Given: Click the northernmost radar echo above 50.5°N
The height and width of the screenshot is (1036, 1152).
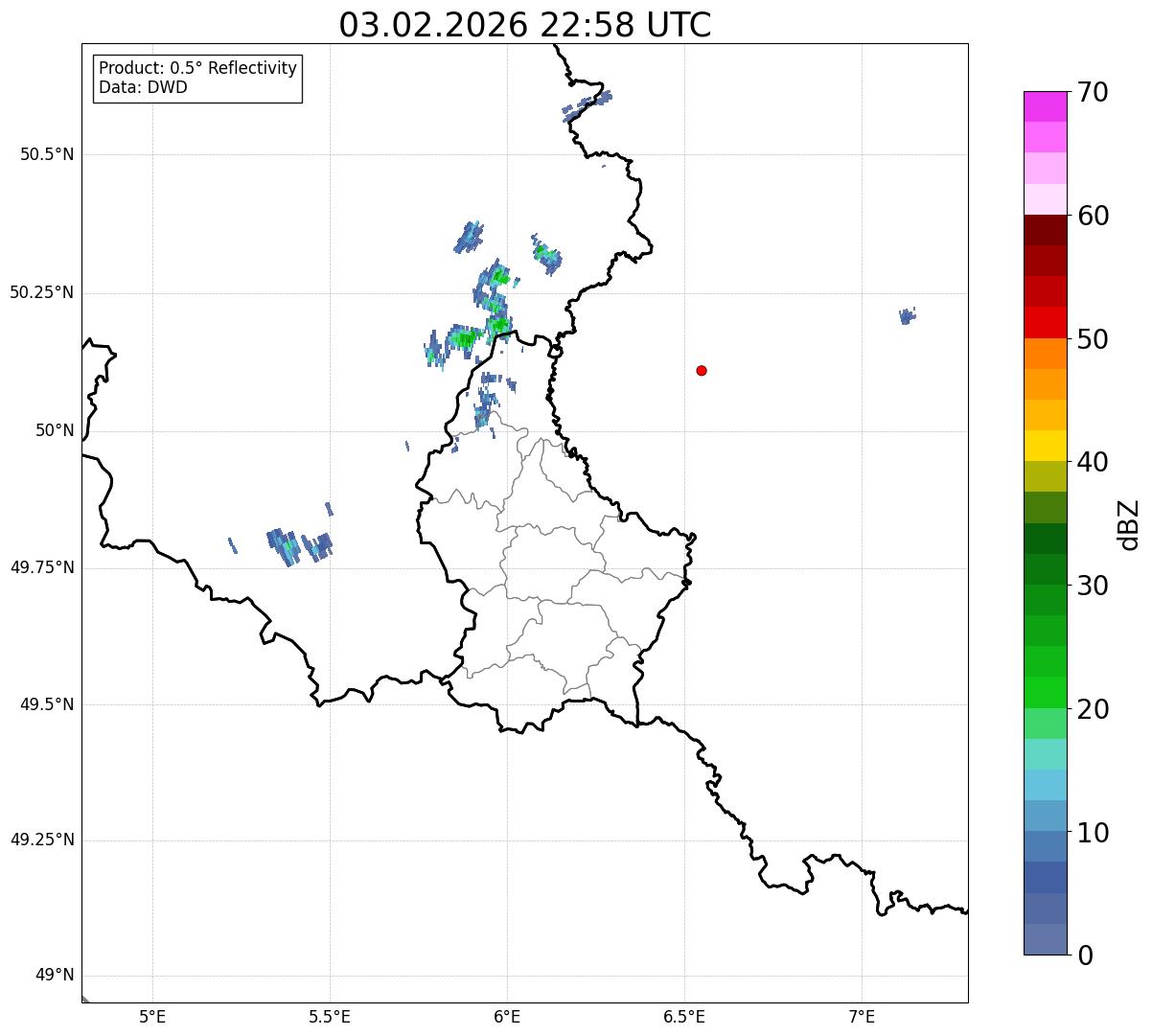Looking at the screenshot, I should coord(588,103).
